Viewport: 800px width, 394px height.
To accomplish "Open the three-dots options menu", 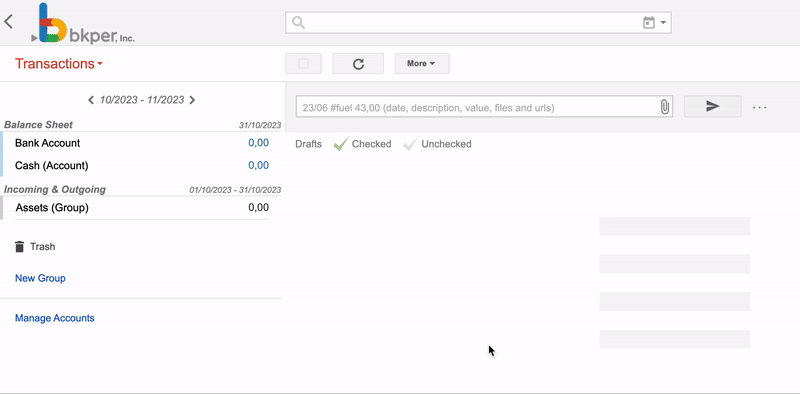I will click(x=760, y=107).
